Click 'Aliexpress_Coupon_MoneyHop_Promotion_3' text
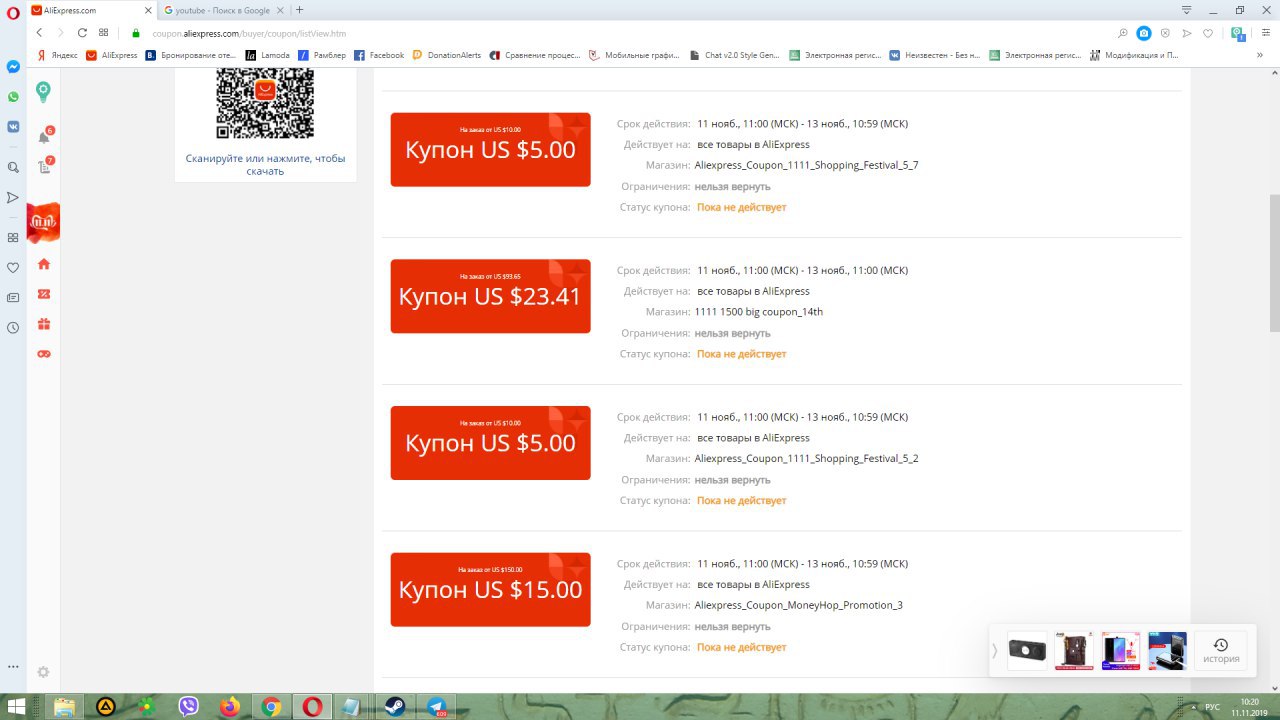Image resolution: width=1280 pixels, height=720 pixels. (799, 605)
